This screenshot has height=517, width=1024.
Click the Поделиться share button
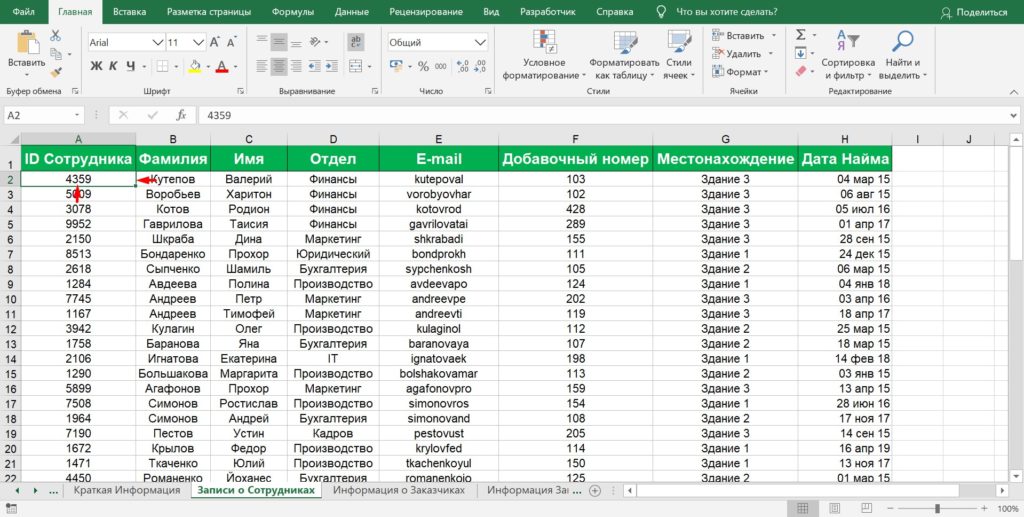click(x=975, y=12)
